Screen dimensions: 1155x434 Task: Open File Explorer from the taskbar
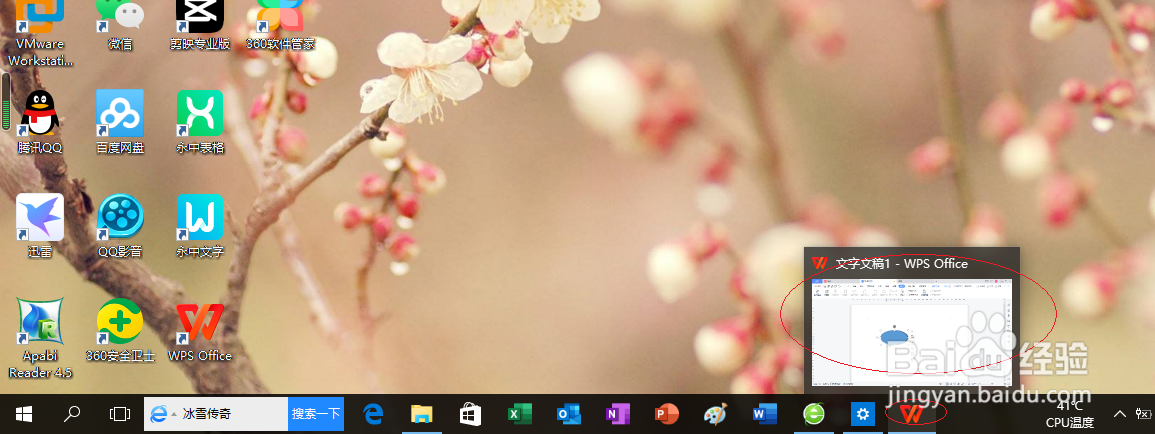(x=421, y=414)
